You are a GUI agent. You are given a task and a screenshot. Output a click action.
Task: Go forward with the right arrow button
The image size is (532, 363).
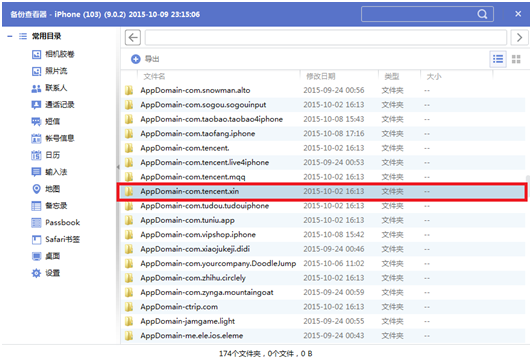(x=519, y=37)
